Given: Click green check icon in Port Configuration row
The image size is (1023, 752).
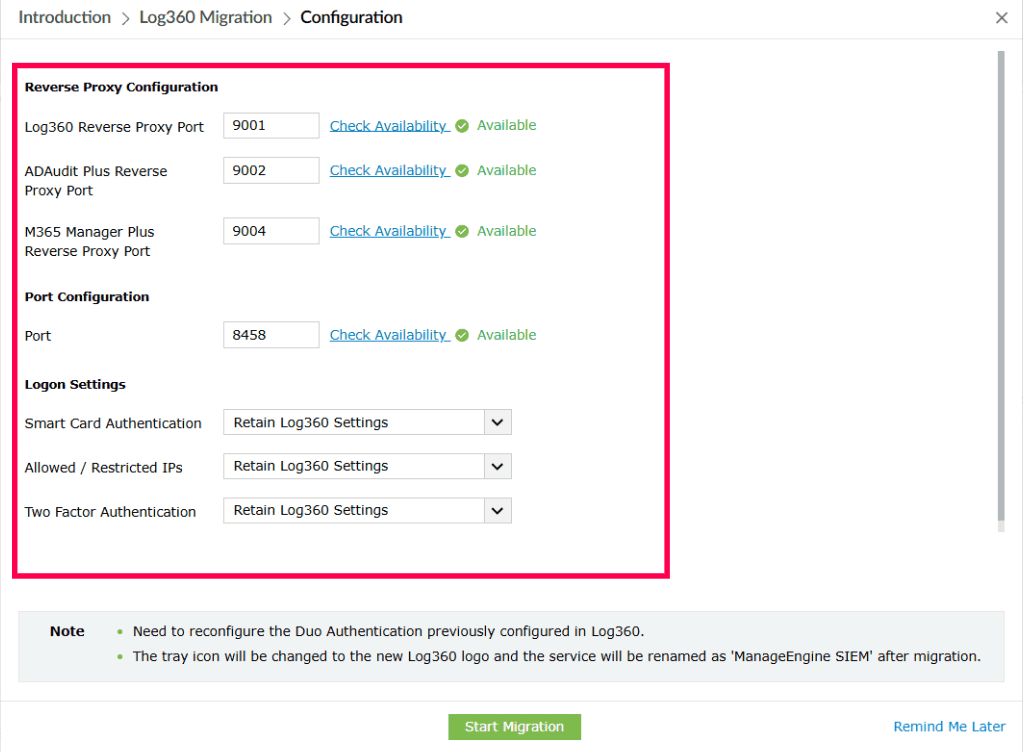Looking at the screenshot, I should coord(462,335).
